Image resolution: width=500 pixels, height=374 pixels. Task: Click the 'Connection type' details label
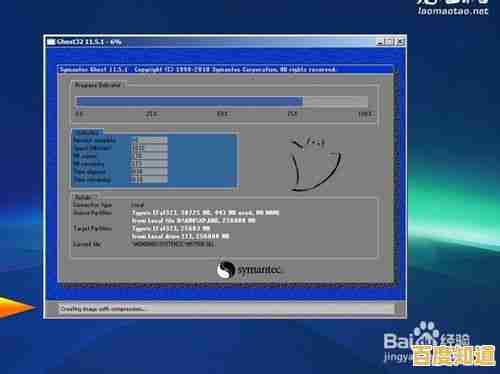coord(93,205)
